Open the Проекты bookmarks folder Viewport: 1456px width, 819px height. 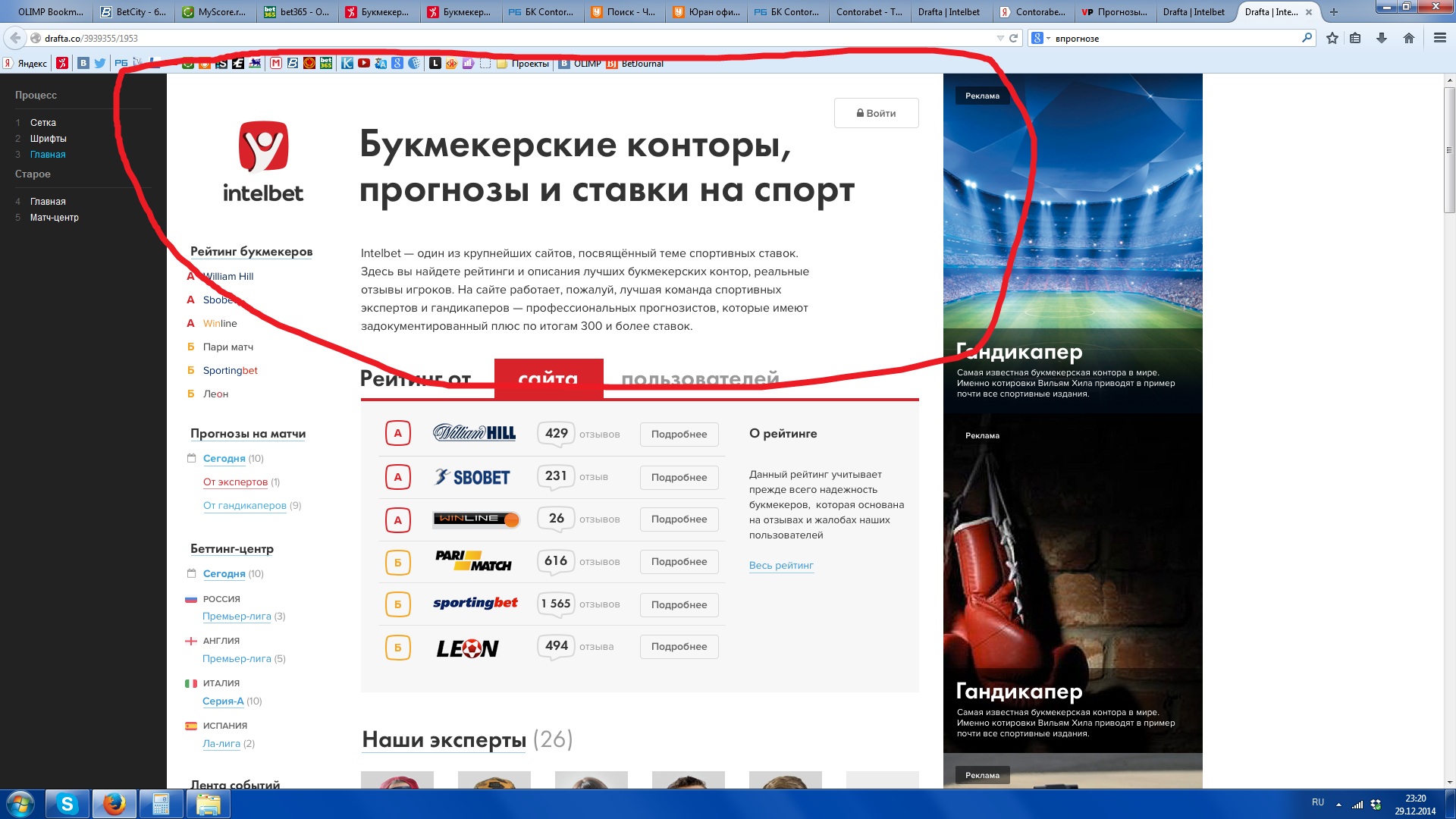(523, 64)
